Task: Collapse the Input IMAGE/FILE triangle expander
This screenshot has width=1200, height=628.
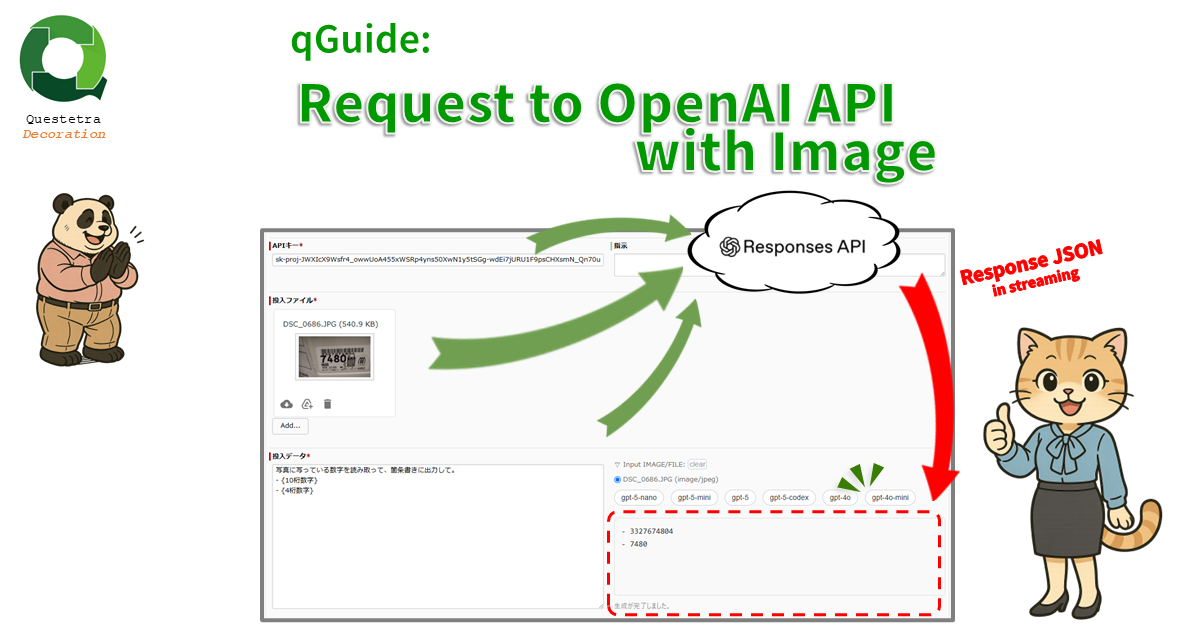Action: pos(618,464)
